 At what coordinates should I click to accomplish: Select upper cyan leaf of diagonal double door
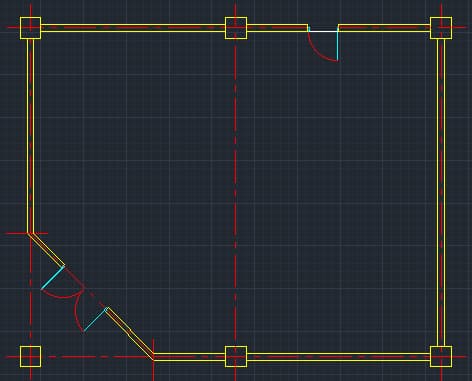pos(53,278)
